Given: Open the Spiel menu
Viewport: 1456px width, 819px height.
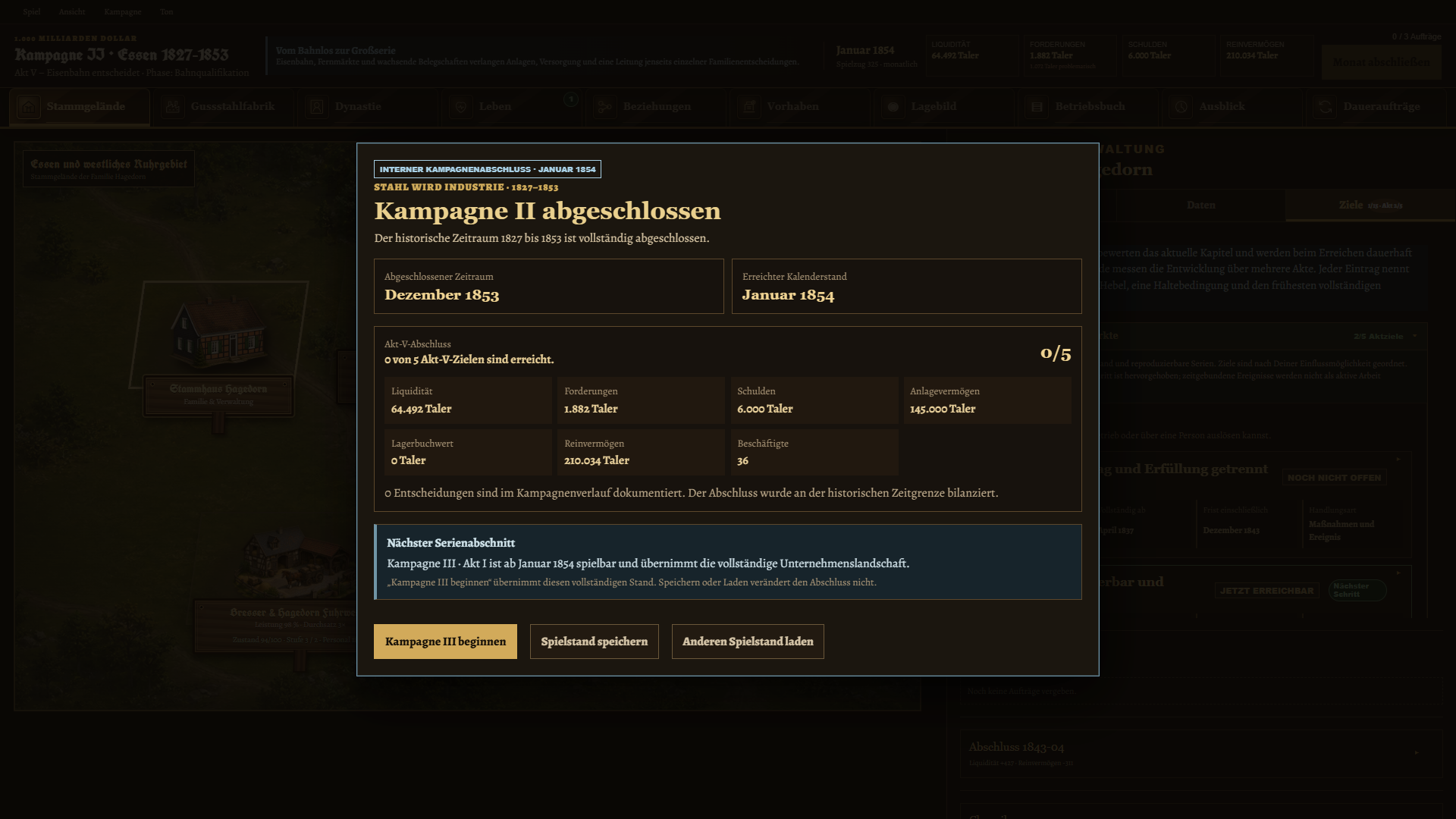Looking at the screenshot, I should (x=31, y=12).
